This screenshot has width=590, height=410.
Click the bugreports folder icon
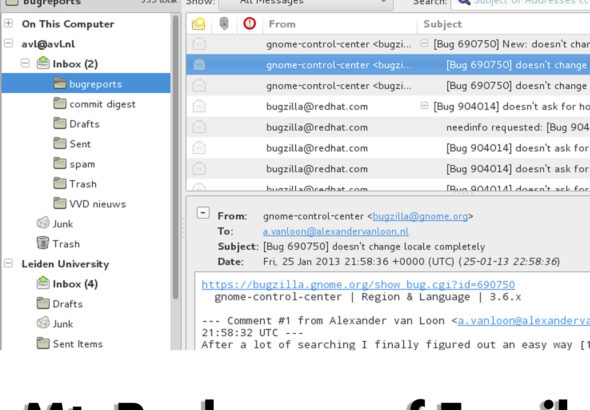(x=60, y=84)
